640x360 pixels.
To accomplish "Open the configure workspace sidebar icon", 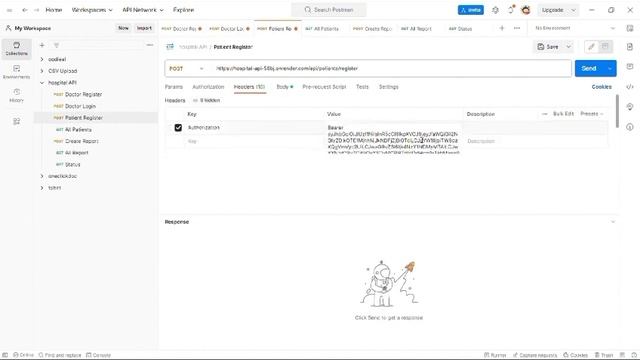I will 16,122.
